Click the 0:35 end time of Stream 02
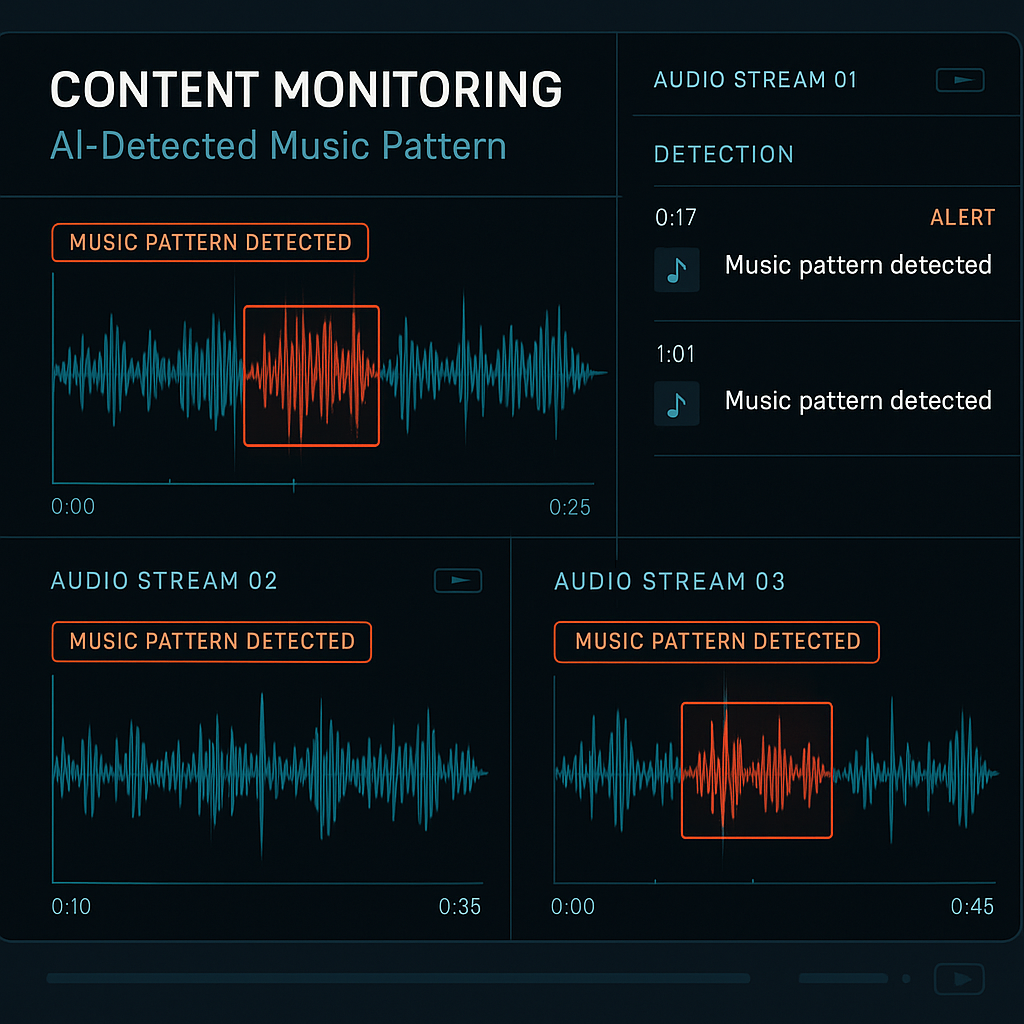The height and width of the screenshot is (1024, 1024). (x=460, y=906)
